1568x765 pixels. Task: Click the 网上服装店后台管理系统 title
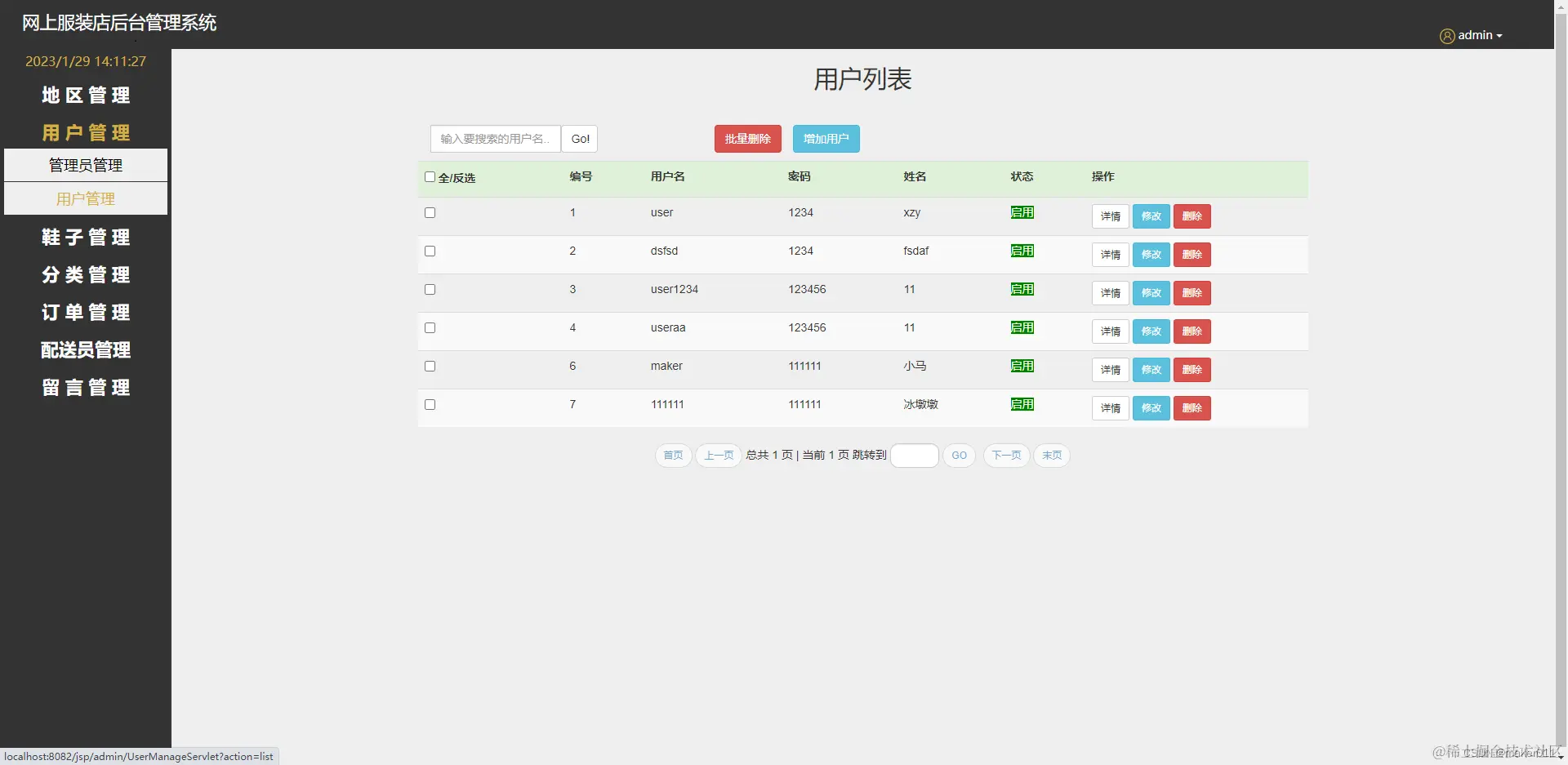[119, 23]
